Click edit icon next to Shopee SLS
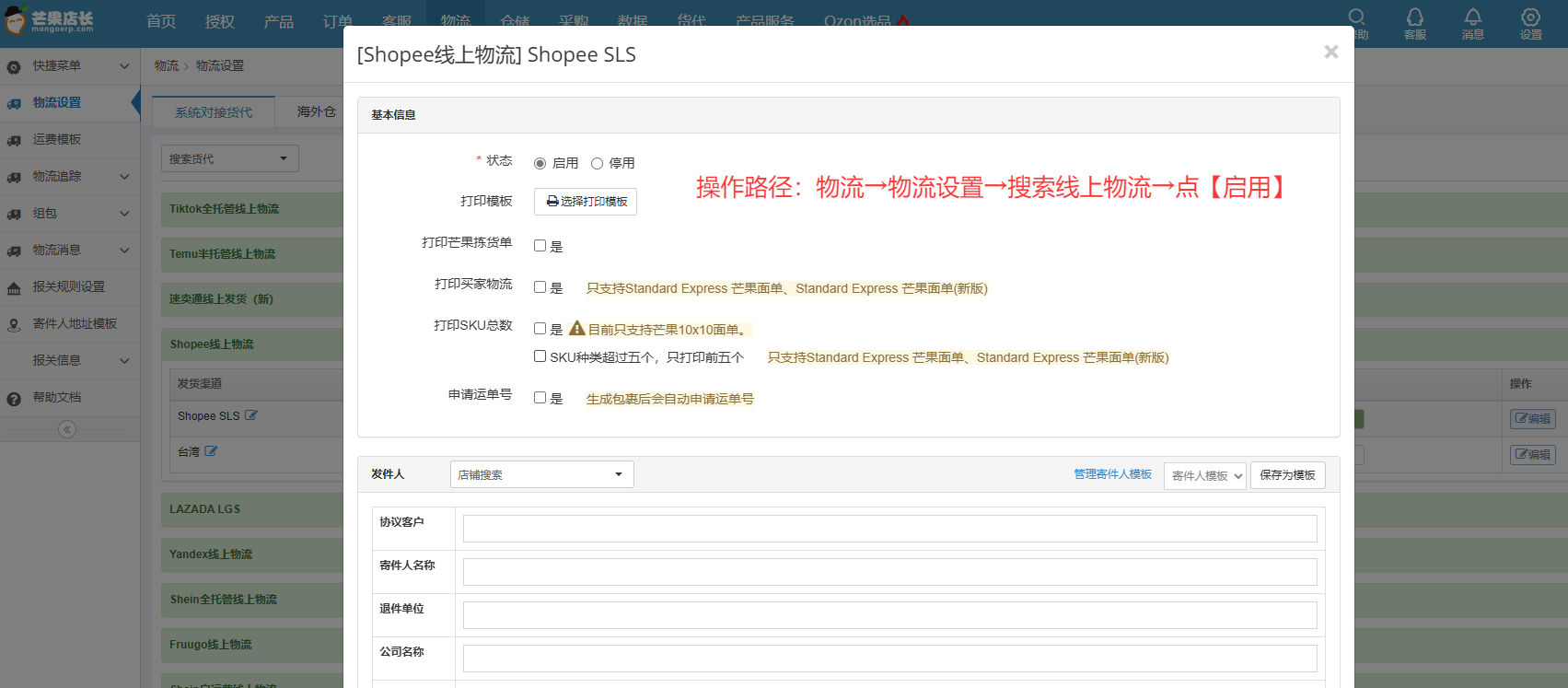 click(250, 415)
